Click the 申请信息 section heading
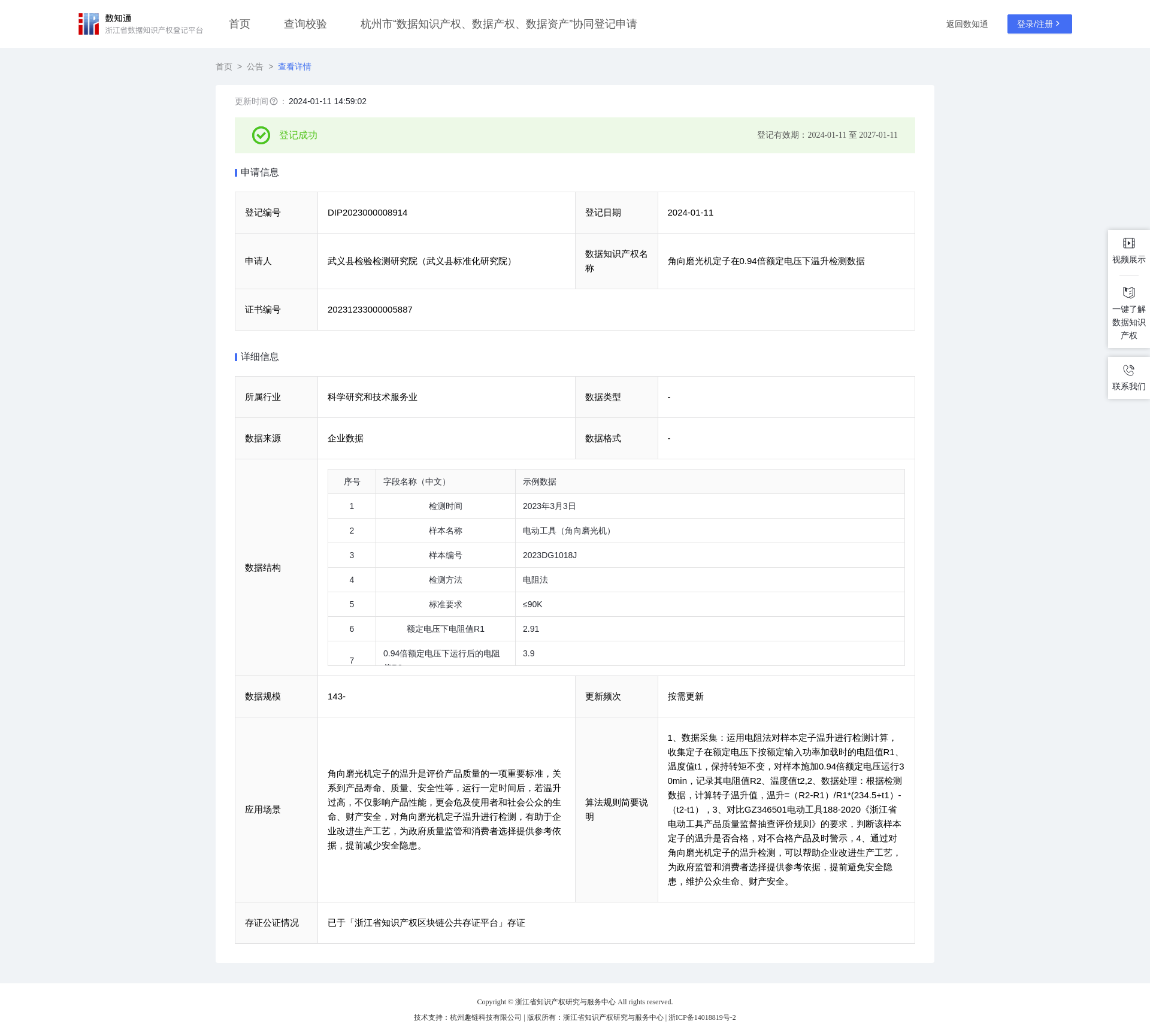1150x1036 pixels. click(259, 172)
